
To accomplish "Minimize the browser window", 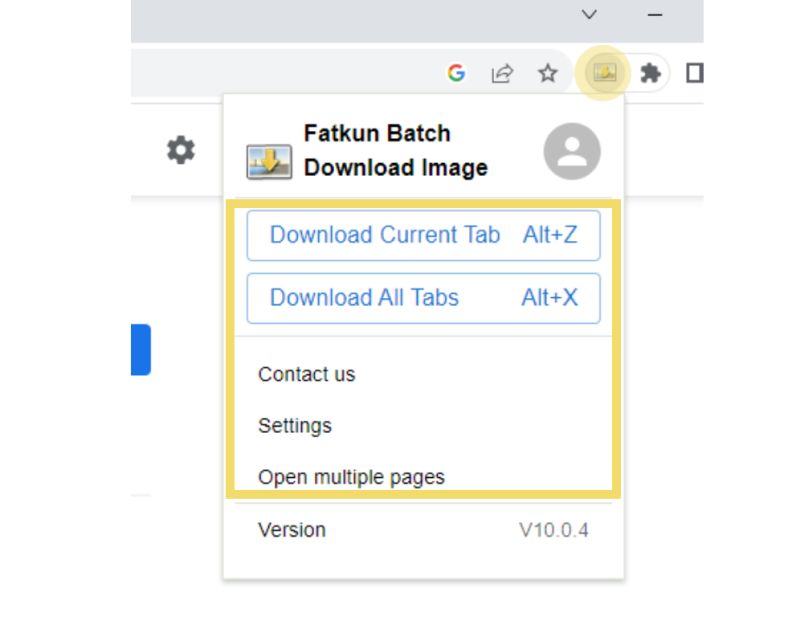I will point(656,15).
